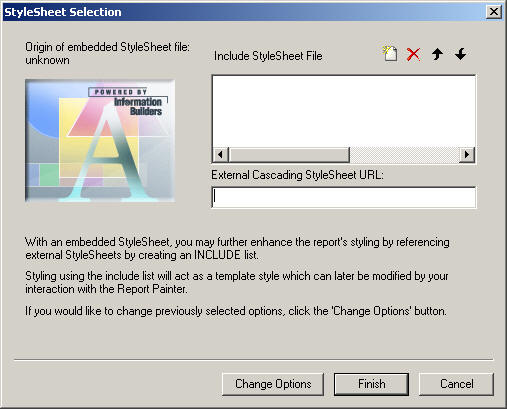This screenshot has width=507, height=409.
Task: Close the dialog with title bar X
Action: [494, 12]
